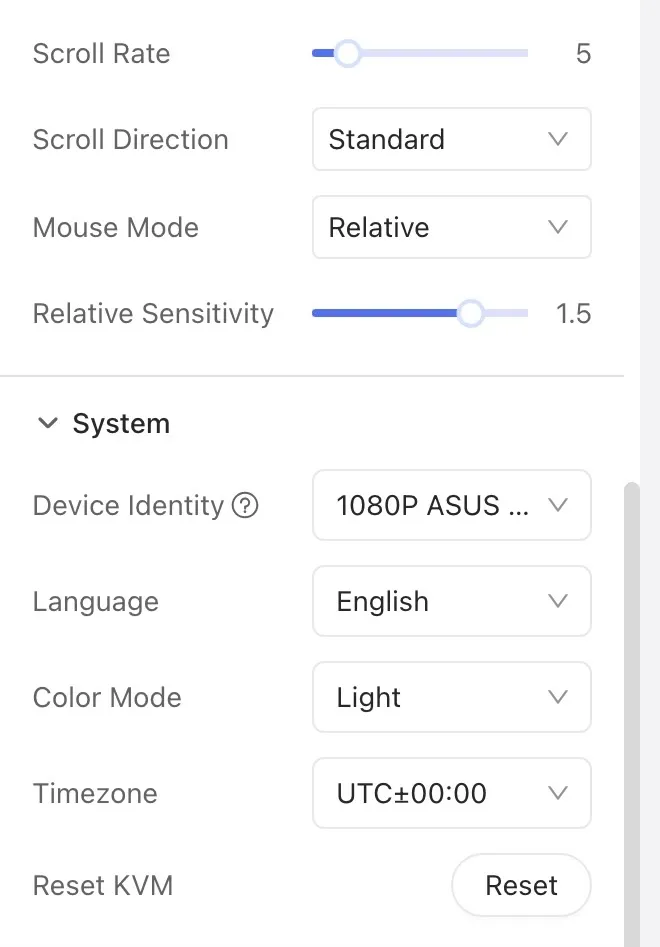Click the Reset KVM label
Viewport: 660px width, 947px height.
(x=103, y=885)
